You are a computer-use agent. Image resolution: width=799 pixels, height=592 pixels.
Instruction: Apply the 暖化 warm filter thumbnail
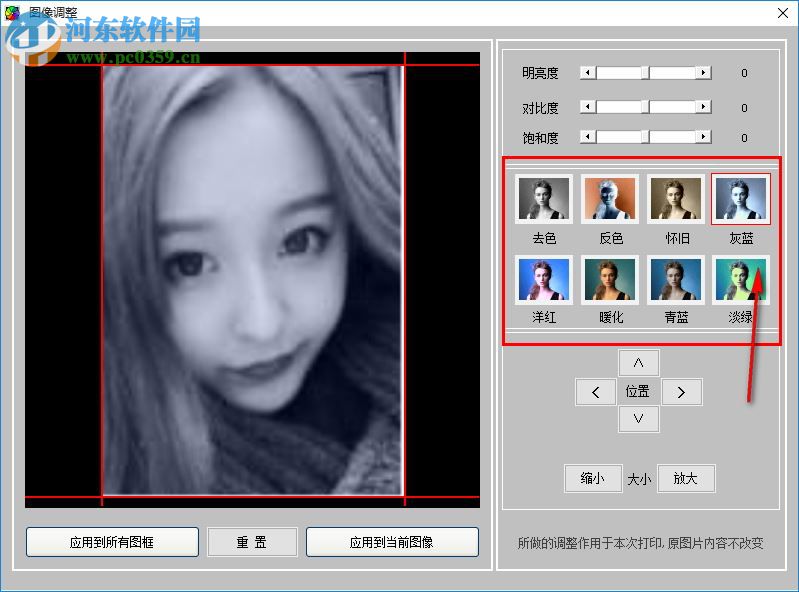click(x=610, y=280)
